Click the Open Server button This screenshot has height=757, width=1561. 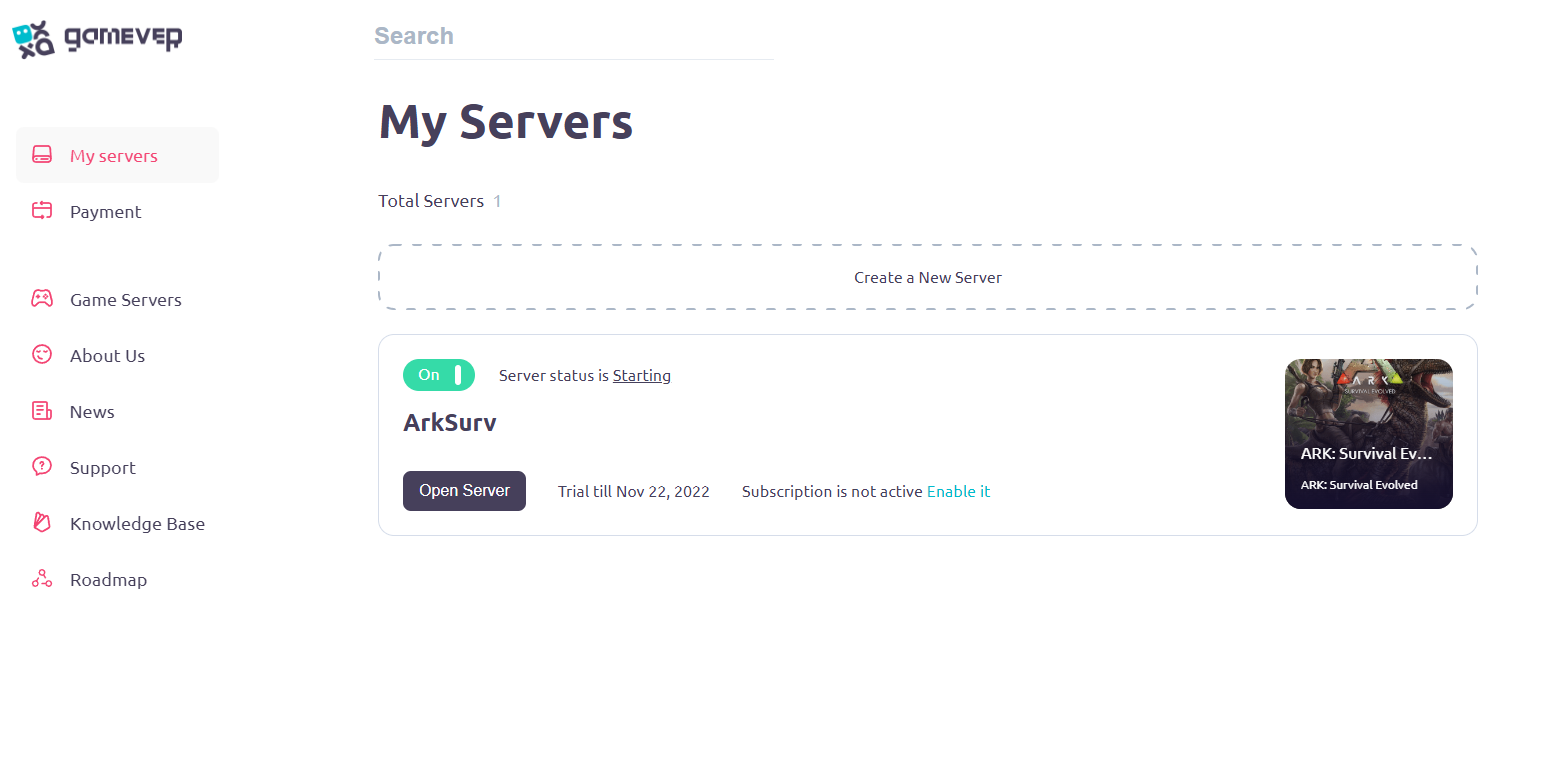coord(464,490)
